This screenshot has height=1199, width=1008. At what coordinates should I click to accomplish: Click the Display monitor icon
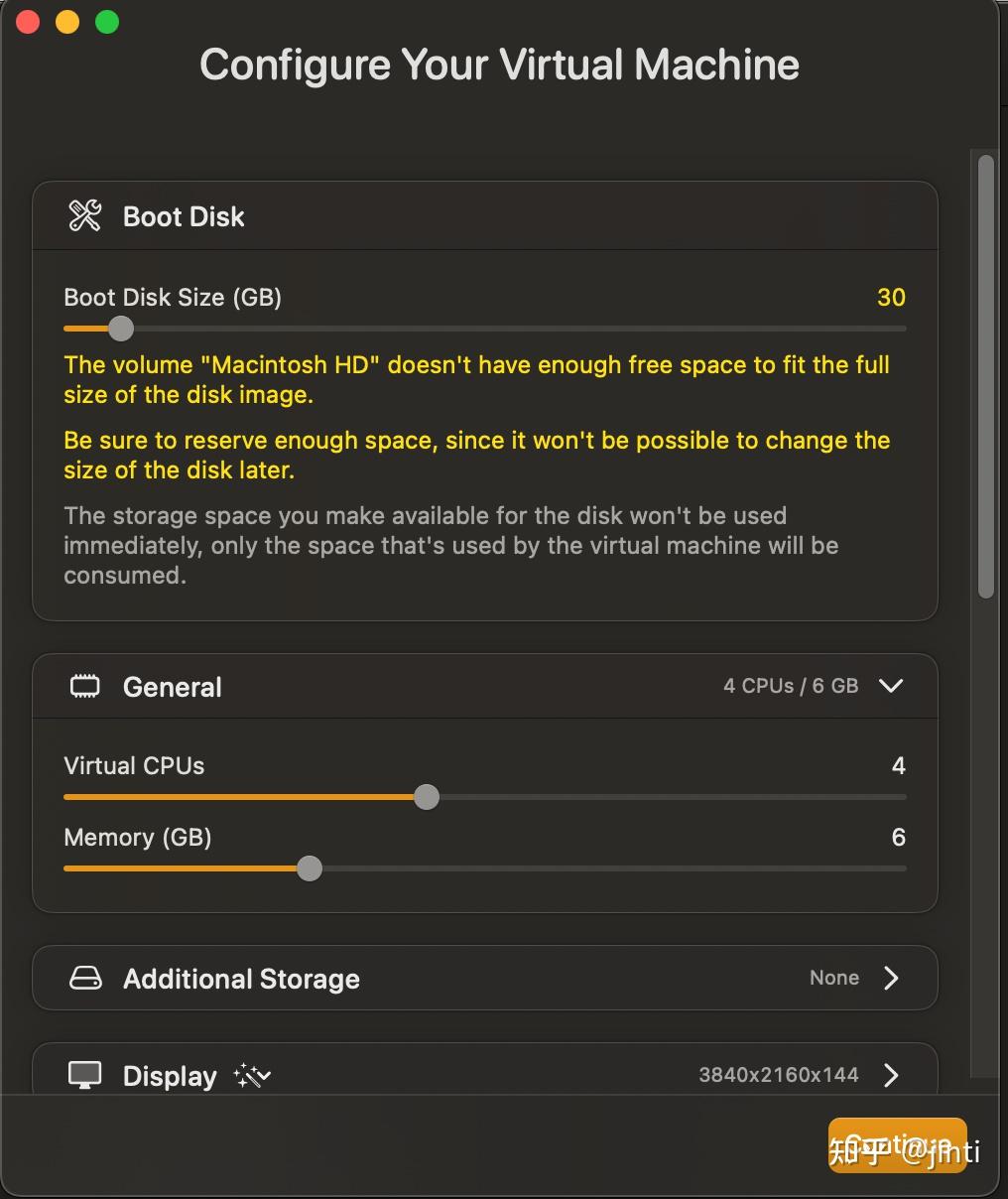coord(85,1076)
